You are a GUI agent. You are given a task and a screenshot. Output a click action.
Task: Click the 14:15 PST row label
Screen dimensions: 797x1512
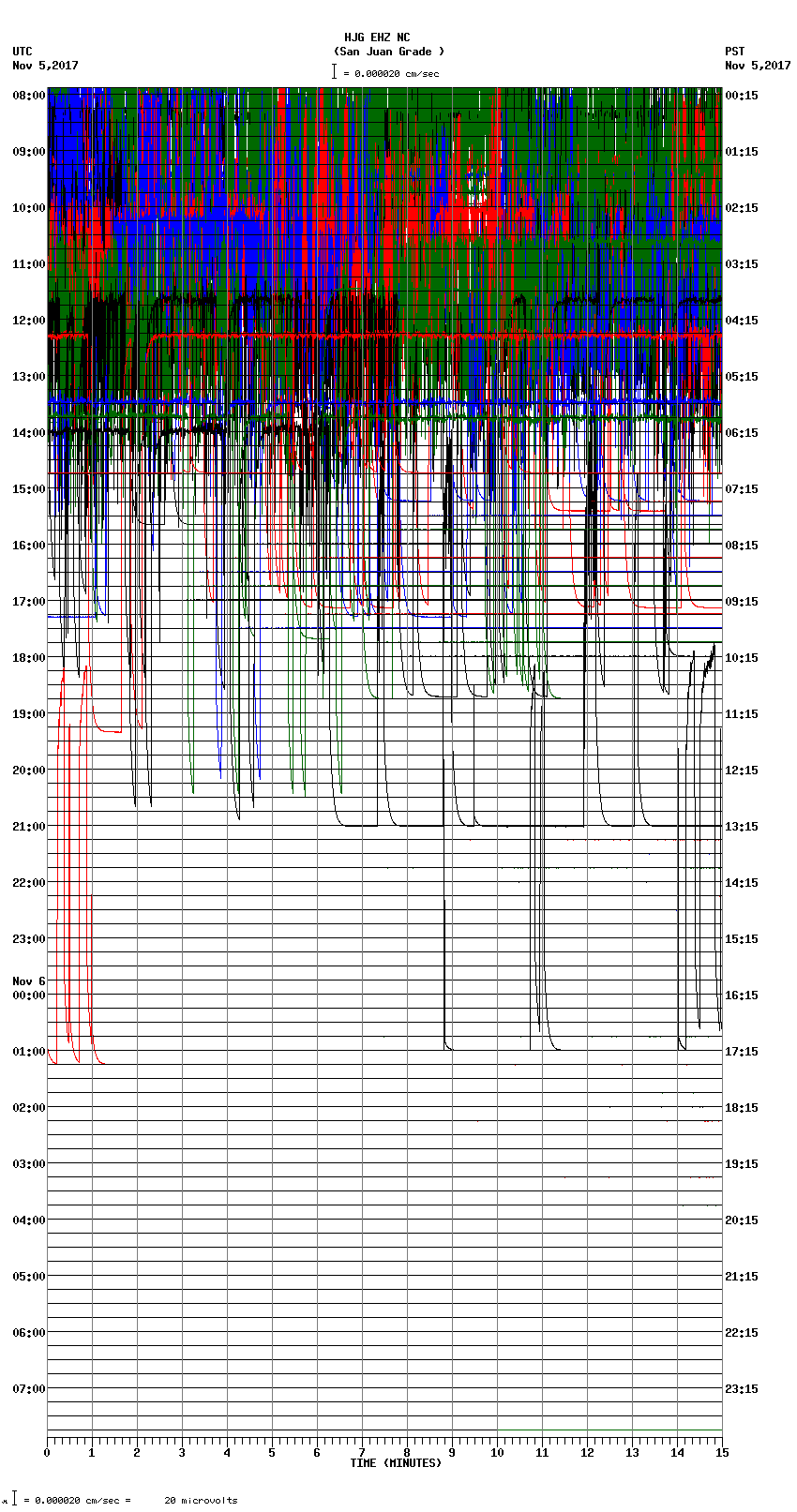tap(742, 883)
